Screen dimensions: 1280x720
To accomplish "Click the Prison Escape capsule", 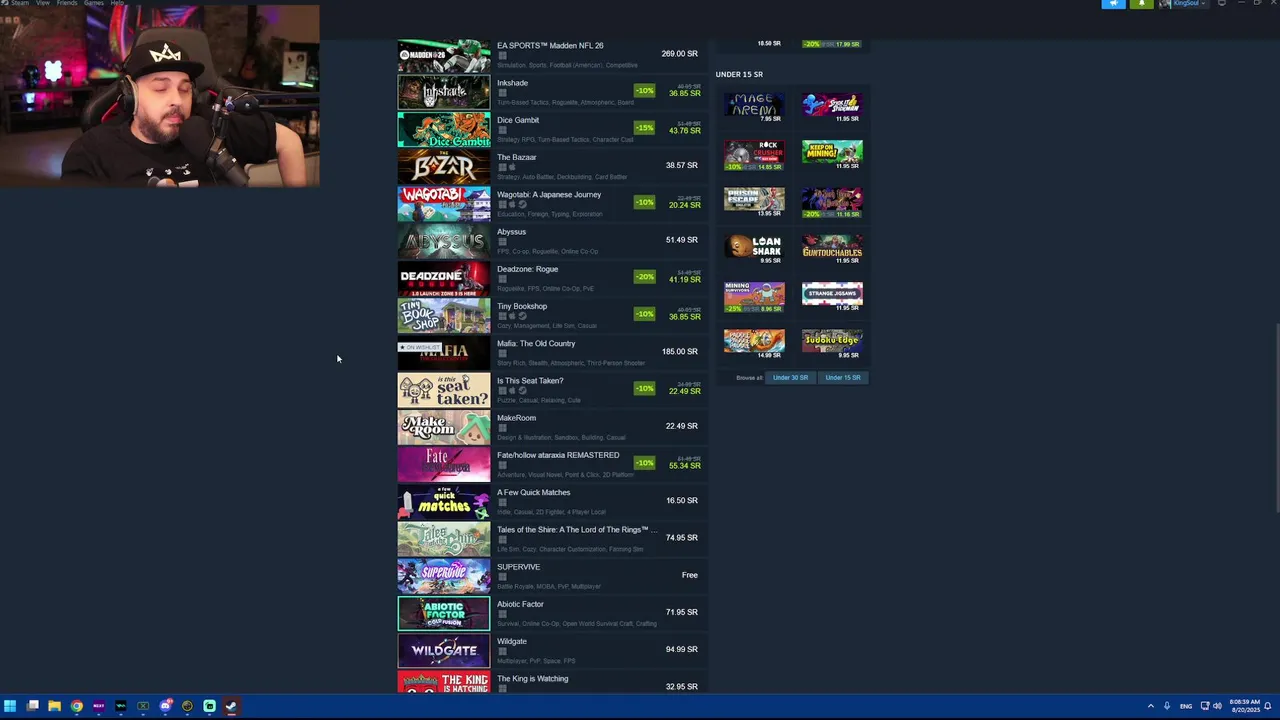I will (x=754, y=202).
